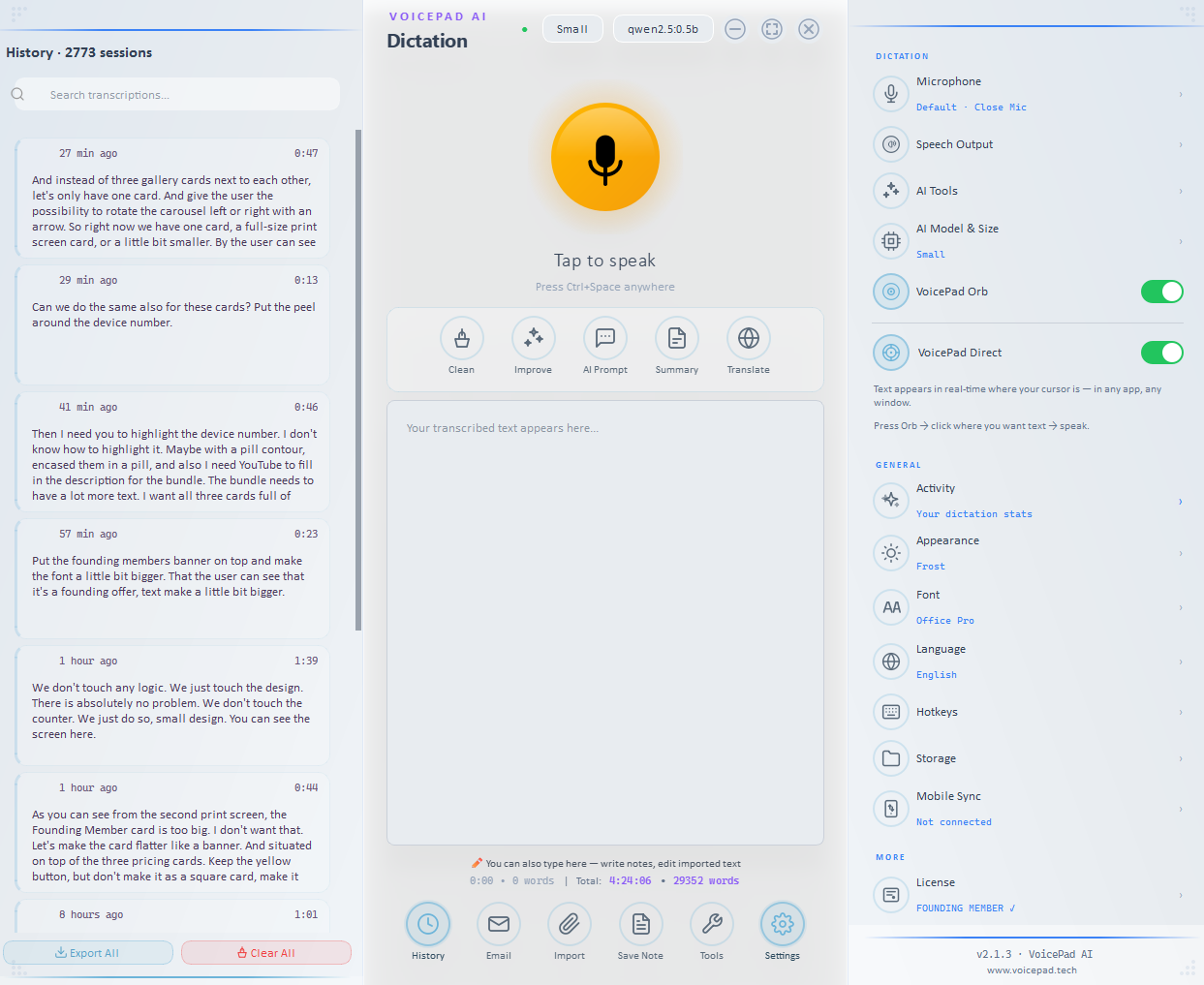Open the 8 hours ago session card
1204x985 pixels.
172,916
